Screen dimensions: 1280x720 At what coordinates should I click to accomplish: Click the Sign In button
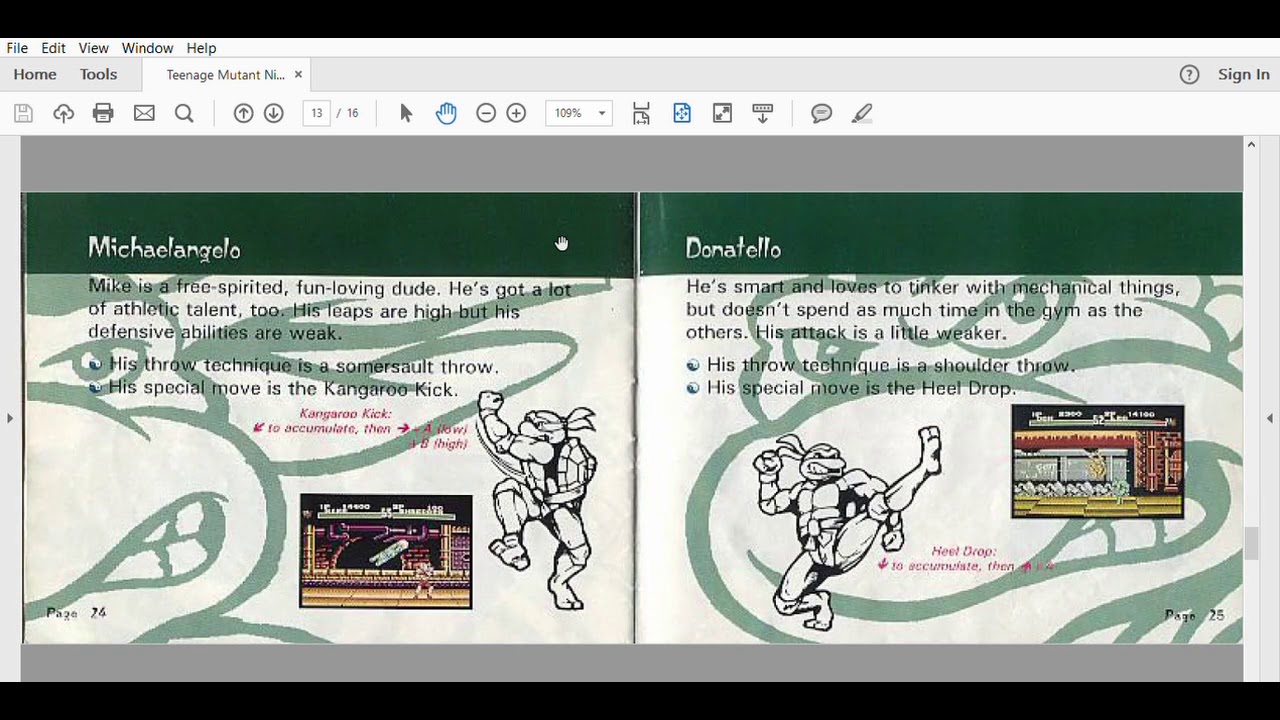click(1244, 74)
